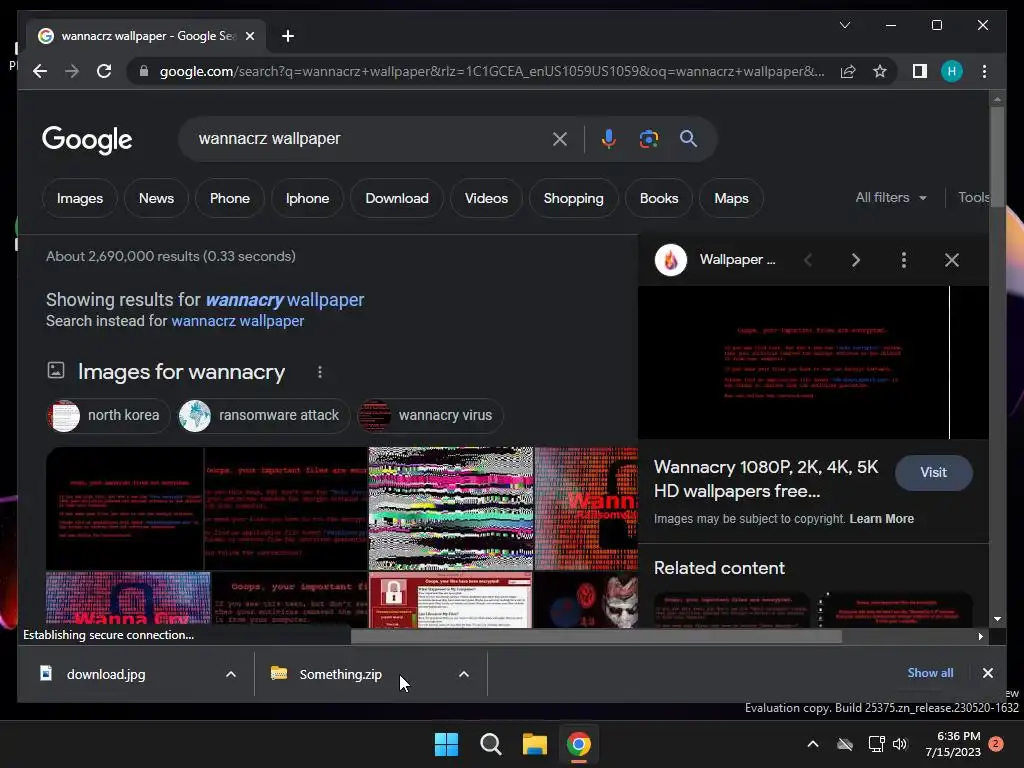Search by image with Google Lens
This screenshot has width=1024, height=768.
point(648,138)
